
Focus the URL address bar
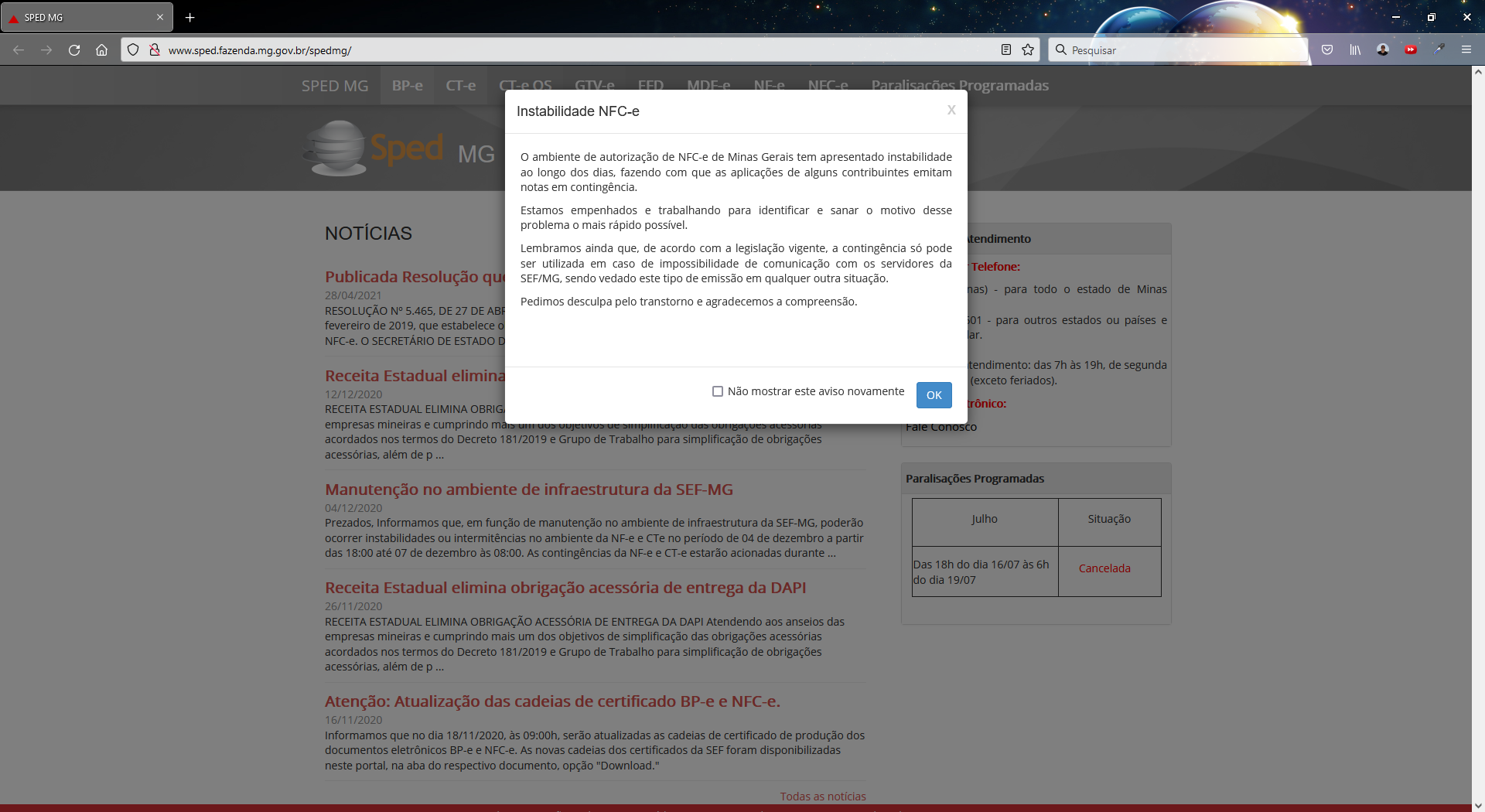click(x=580, y=50)
